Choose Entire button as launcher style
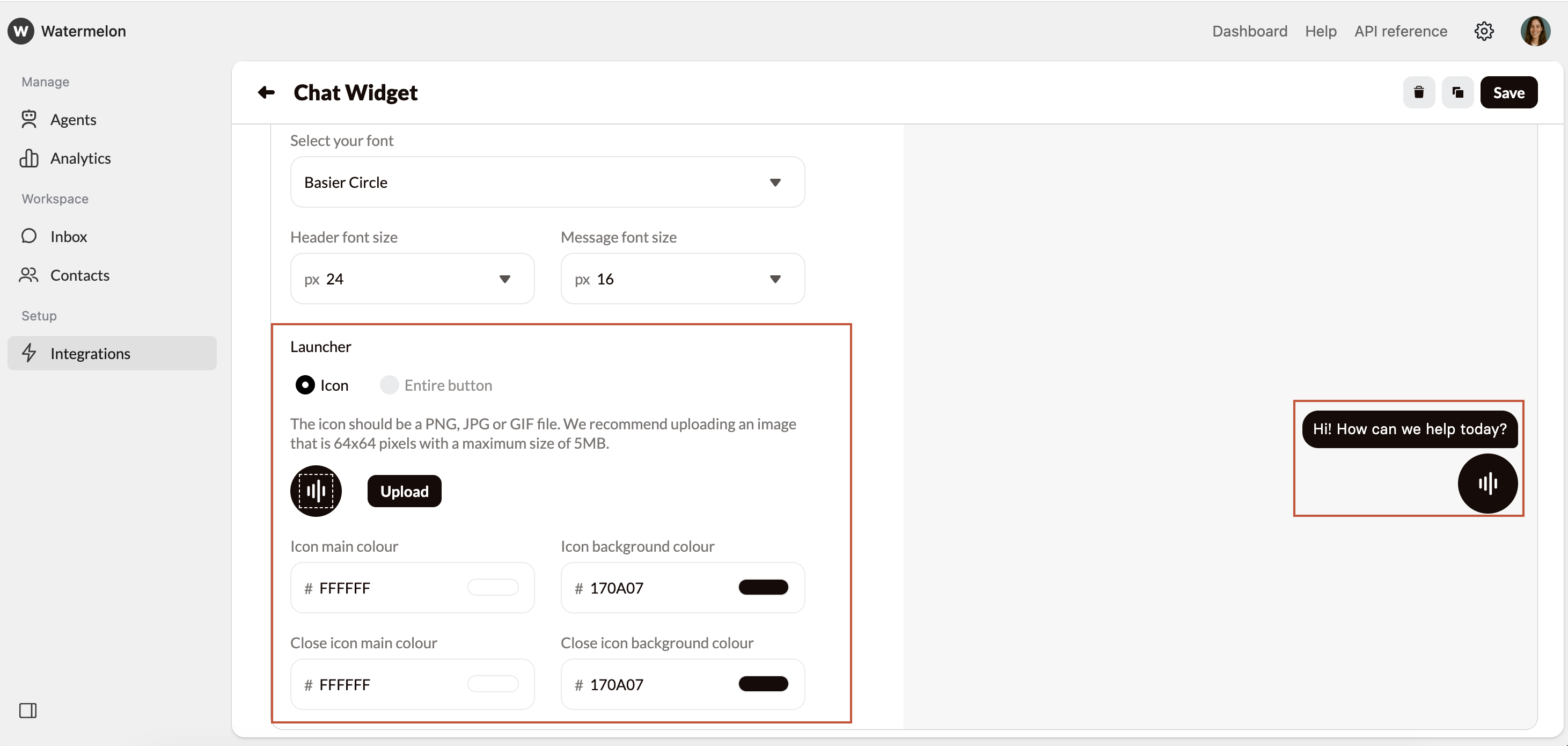 click(x=389, y=384)
